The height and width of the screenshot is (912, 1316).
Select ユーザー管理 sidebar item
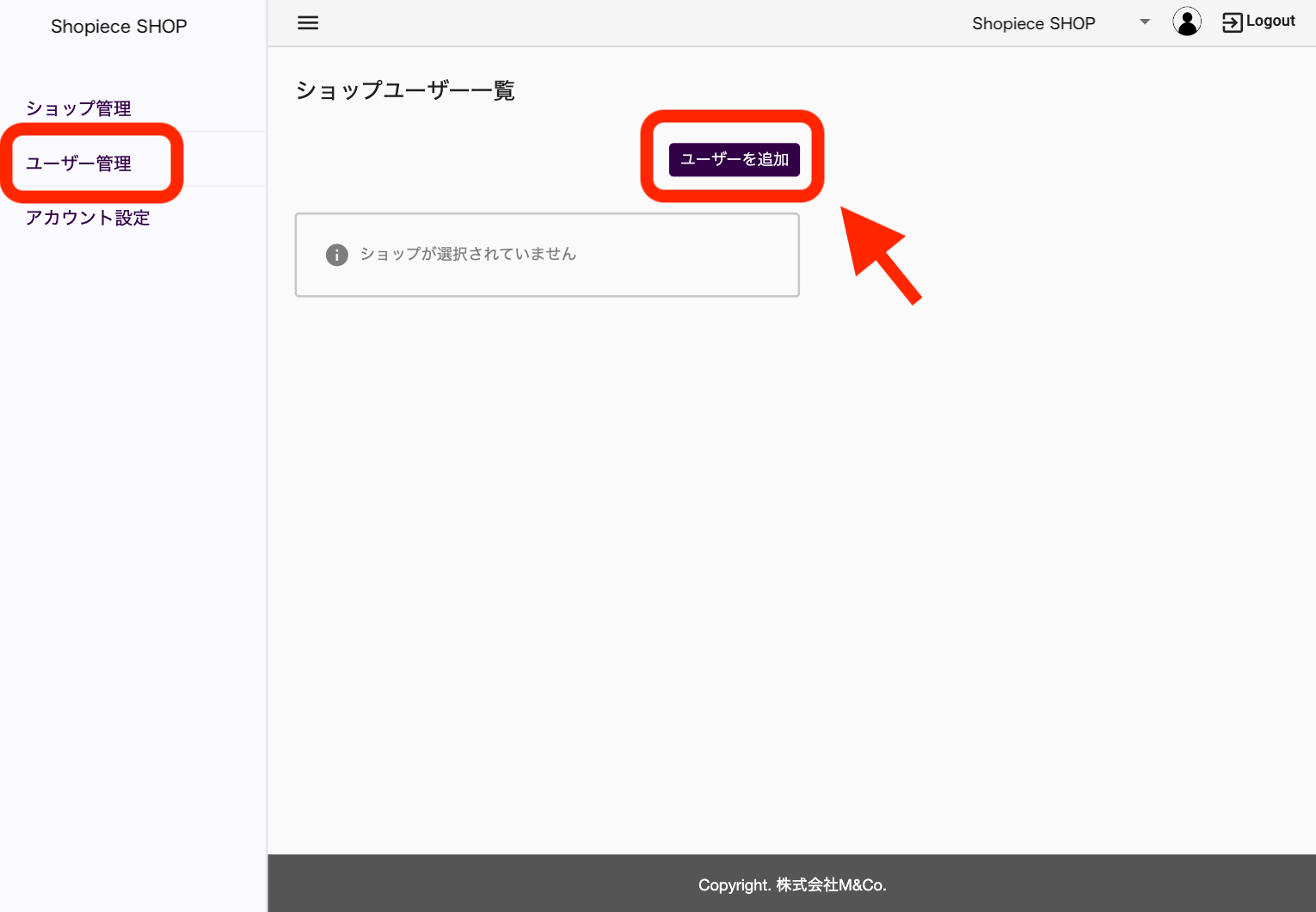(x=78, y=163)
